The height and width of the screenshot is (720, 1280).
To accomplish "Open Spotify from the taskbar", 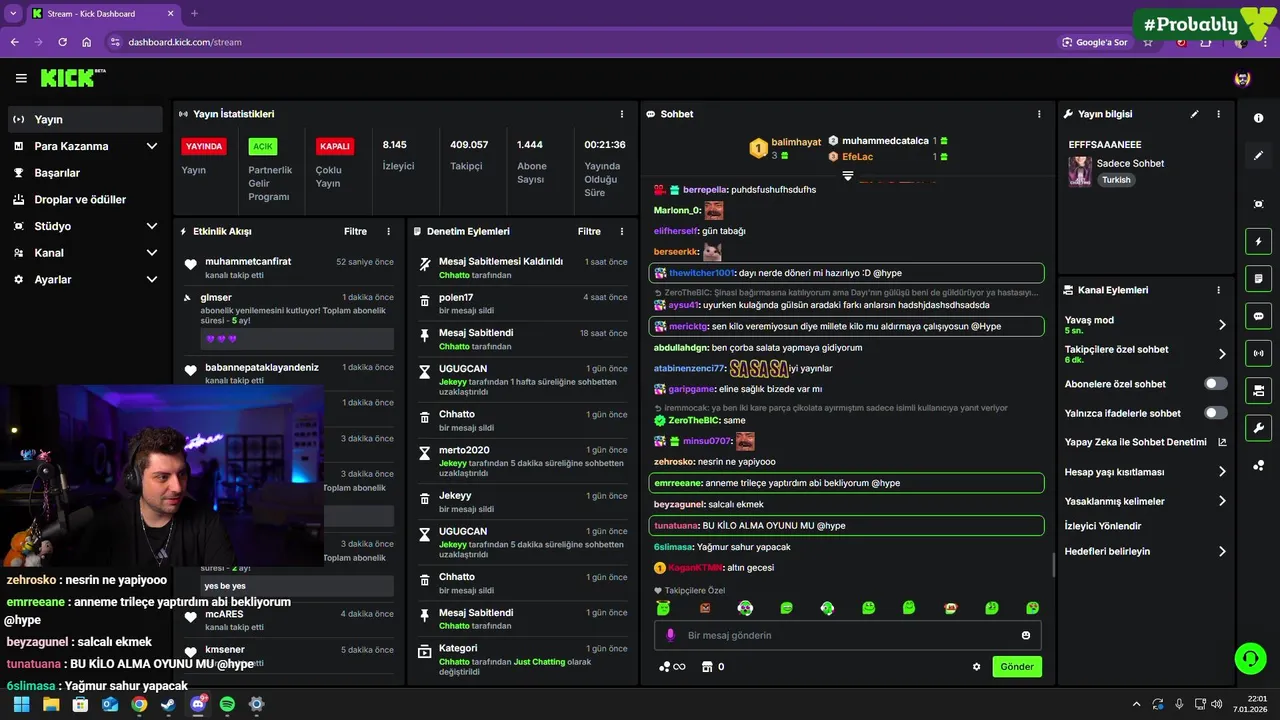I will pos(227,704).
